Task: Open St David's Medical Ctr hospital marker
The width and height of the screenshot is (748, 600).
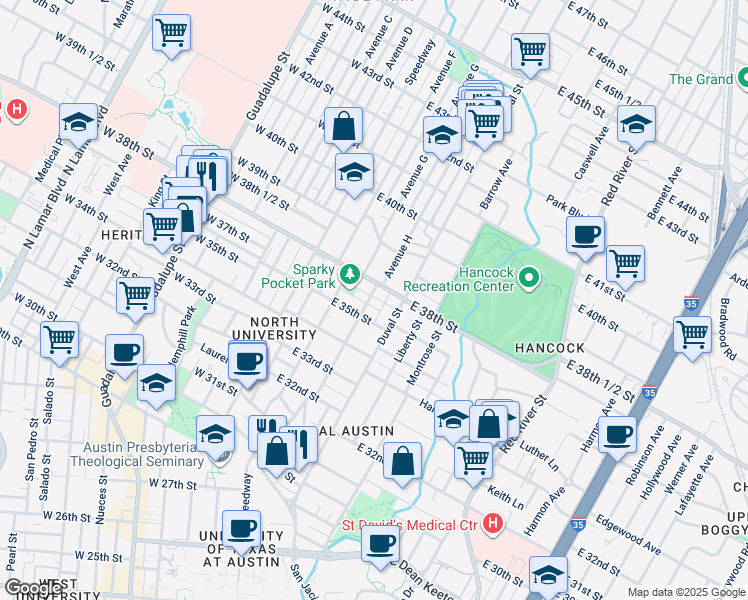Action: (491, 523)
